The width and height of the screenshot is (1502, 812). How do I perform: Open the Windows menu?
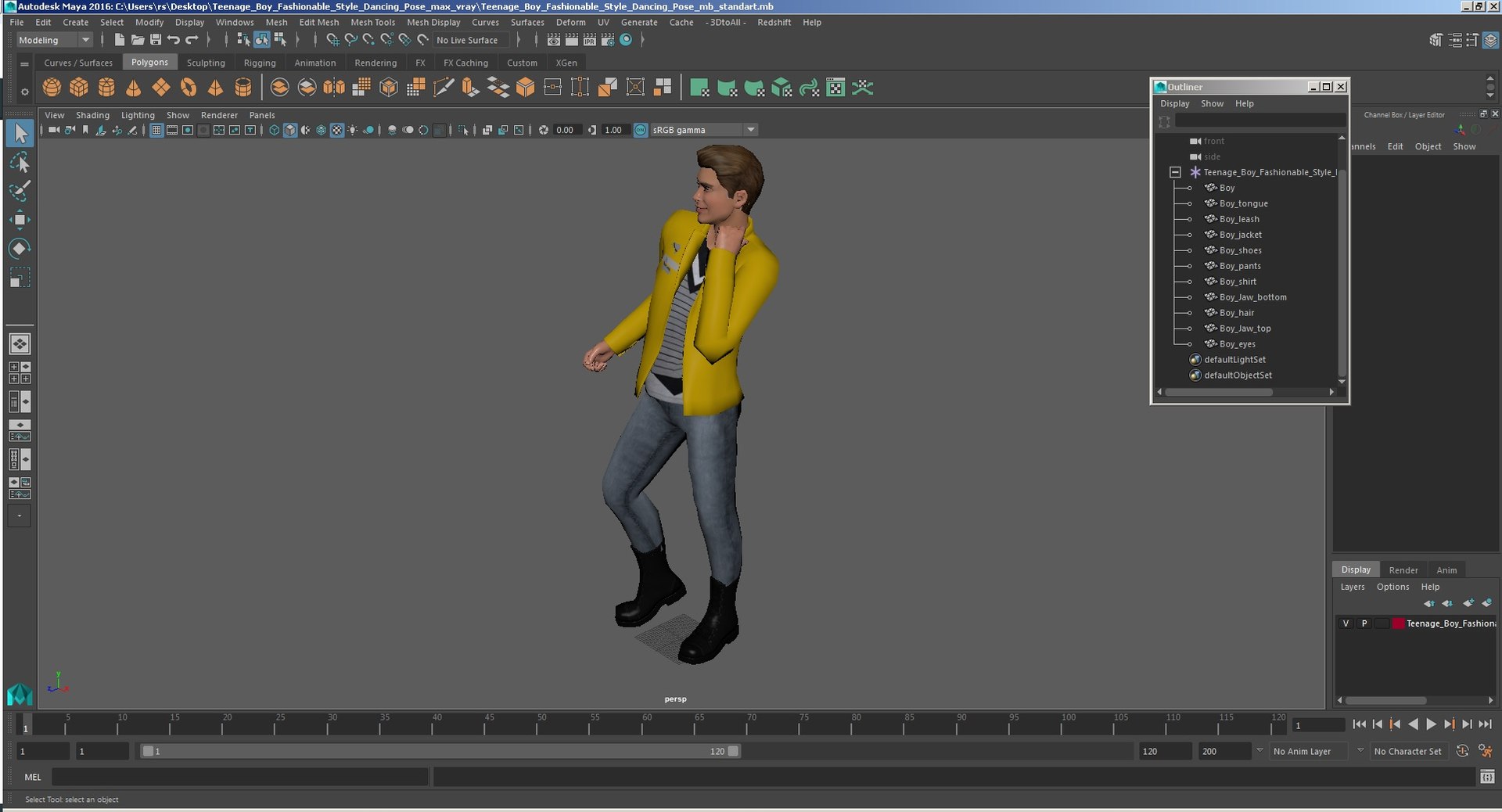[235, 22]
